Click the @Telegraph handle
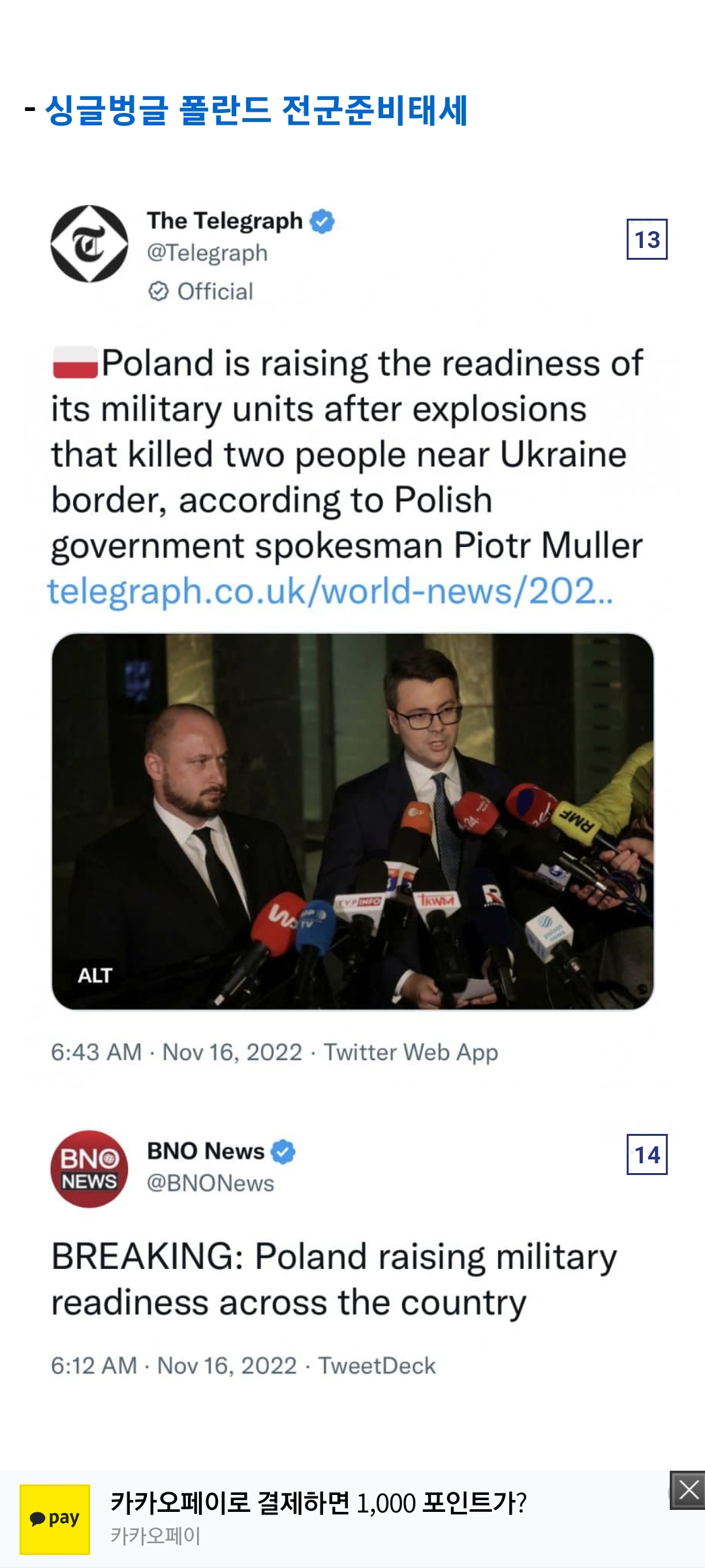This screenshot has height=1568, width=705. pos(208,253)
